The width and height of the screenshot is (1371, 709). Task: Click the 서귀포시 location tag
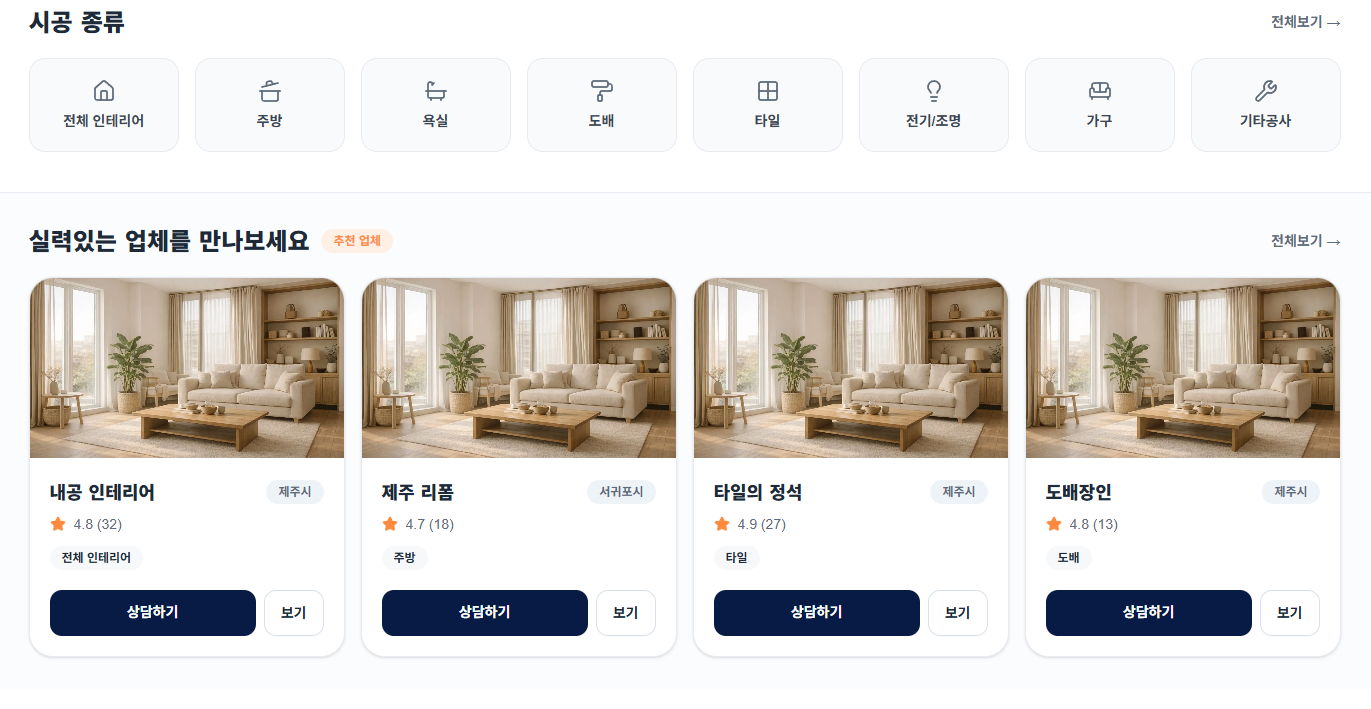point(621,492)
